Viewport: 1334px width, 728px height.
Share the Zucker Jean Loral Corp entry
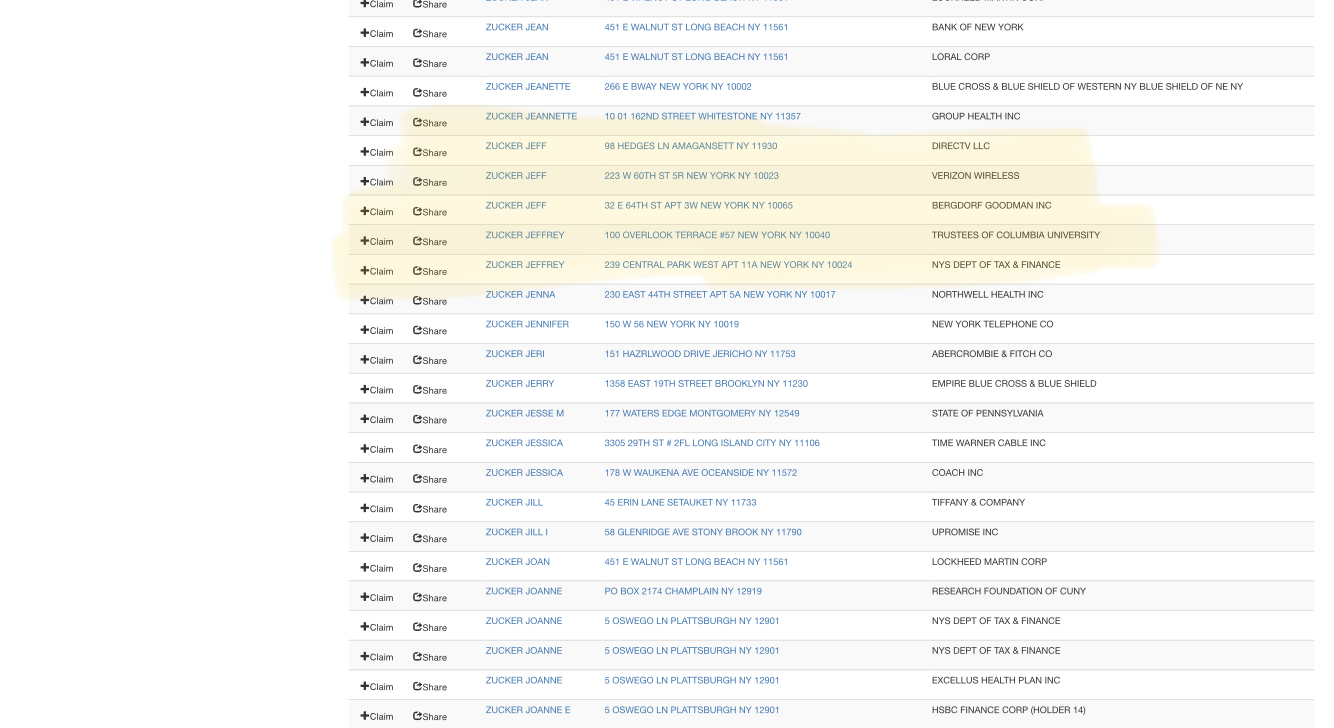click(430, 64)
